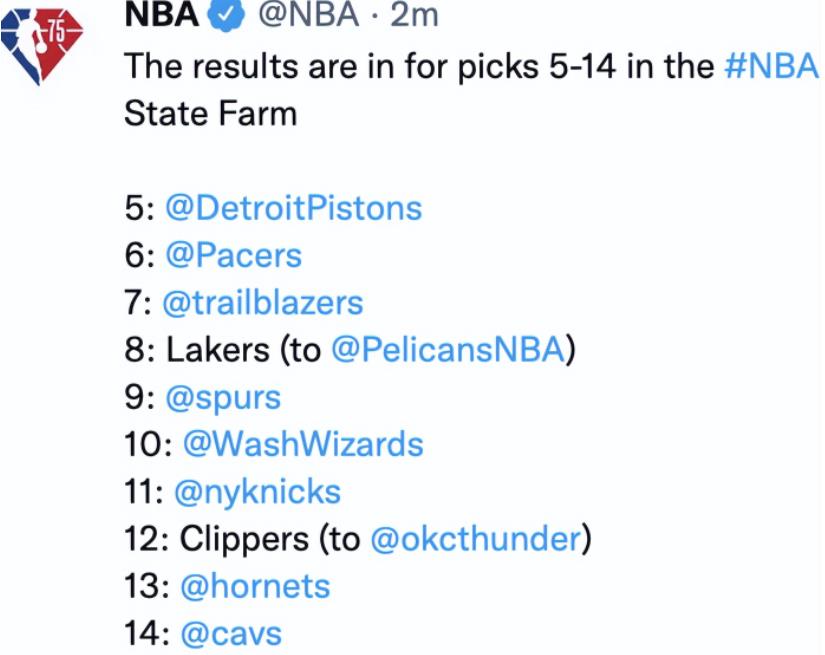
Task: Select the @trailblazers mention
Action: 261,302
